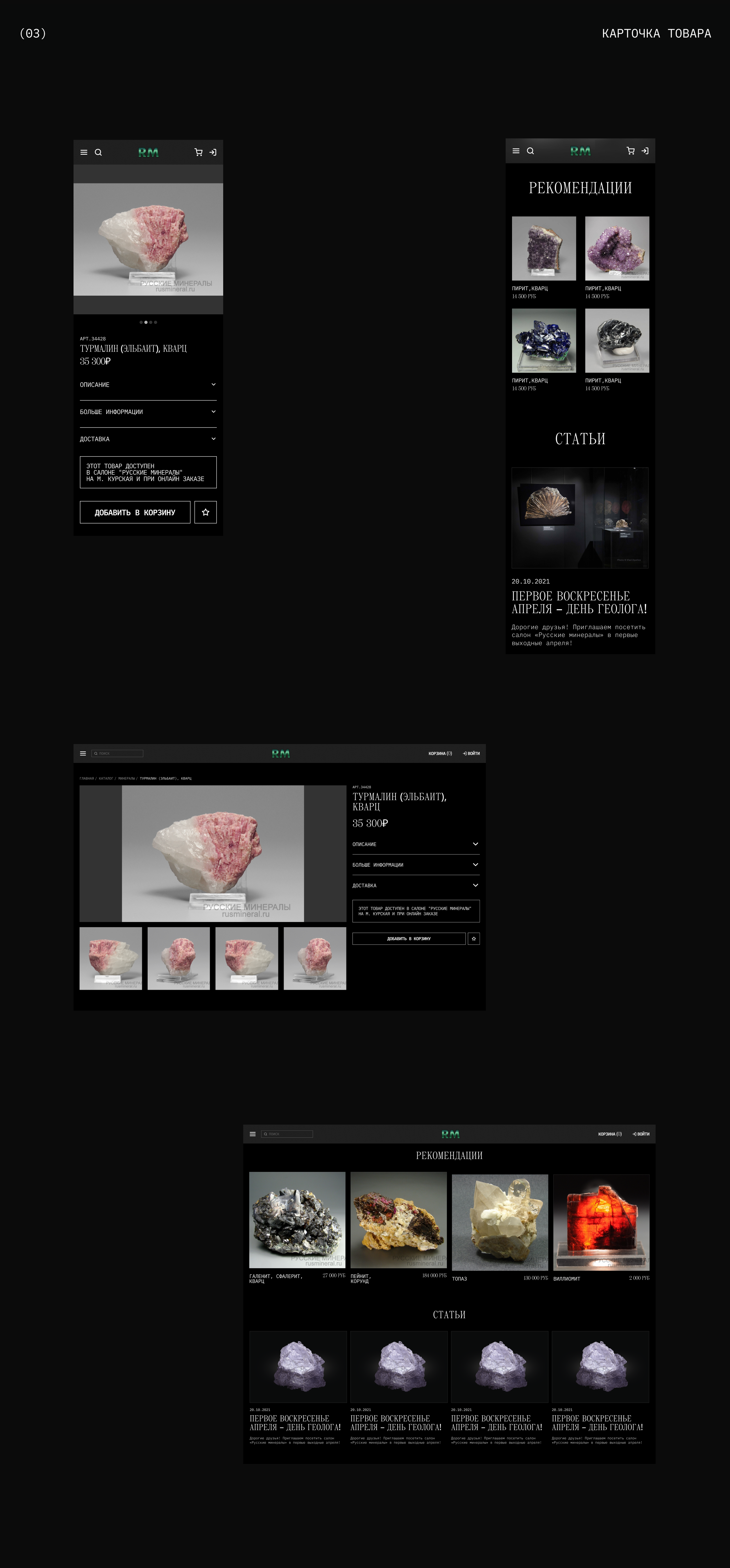Screen dimensions: 730x1568
Task: Tap search icon on mobile recommendations screen
Action: [530, 151]
